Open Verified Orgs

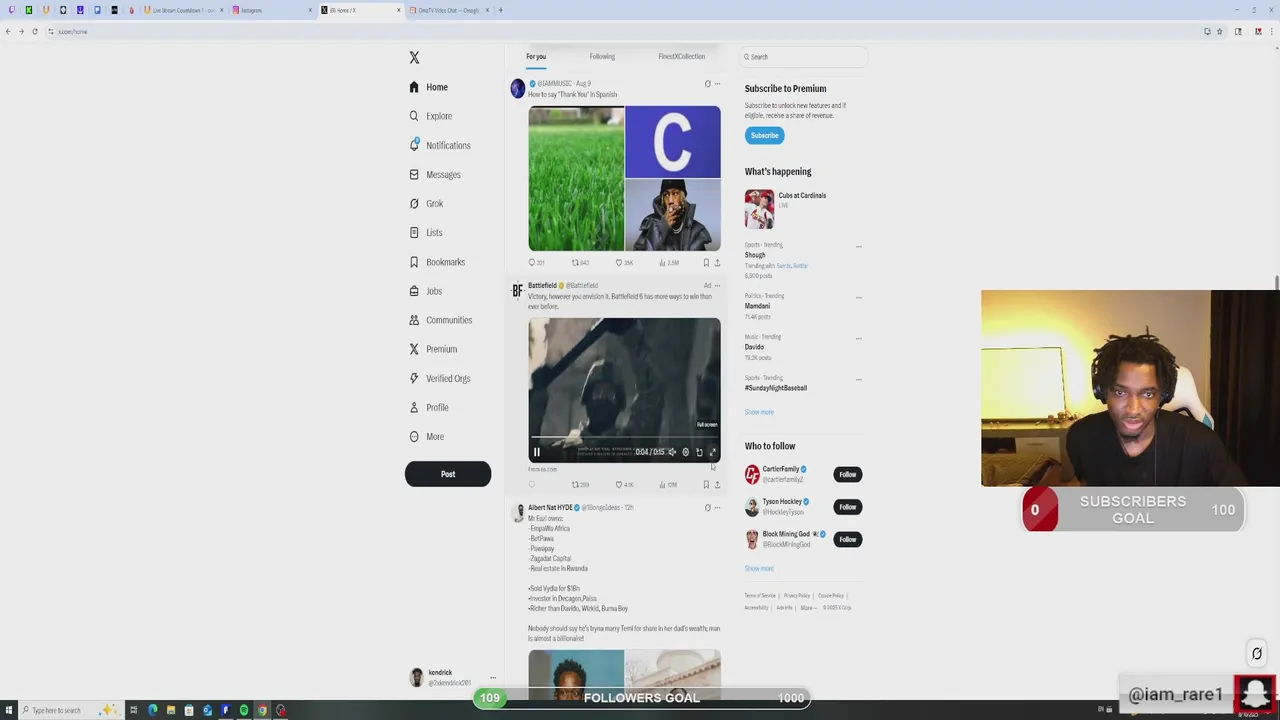click(440, 378)
